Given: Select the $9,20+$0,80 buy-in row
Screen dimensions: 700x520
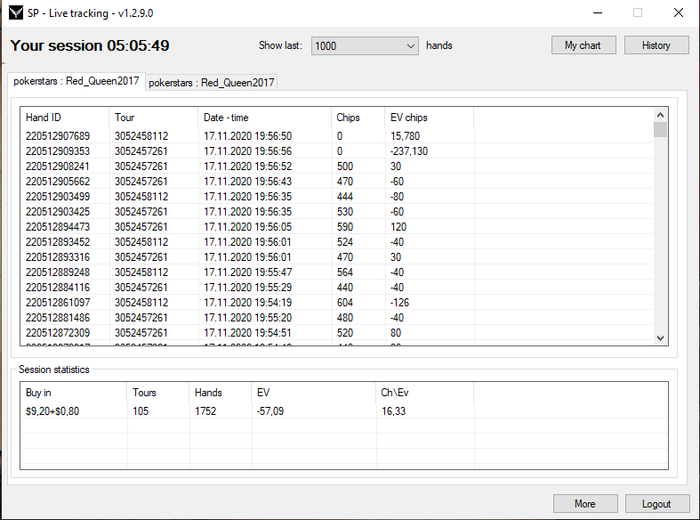Looking at the screenshot, I should point(344,411).
